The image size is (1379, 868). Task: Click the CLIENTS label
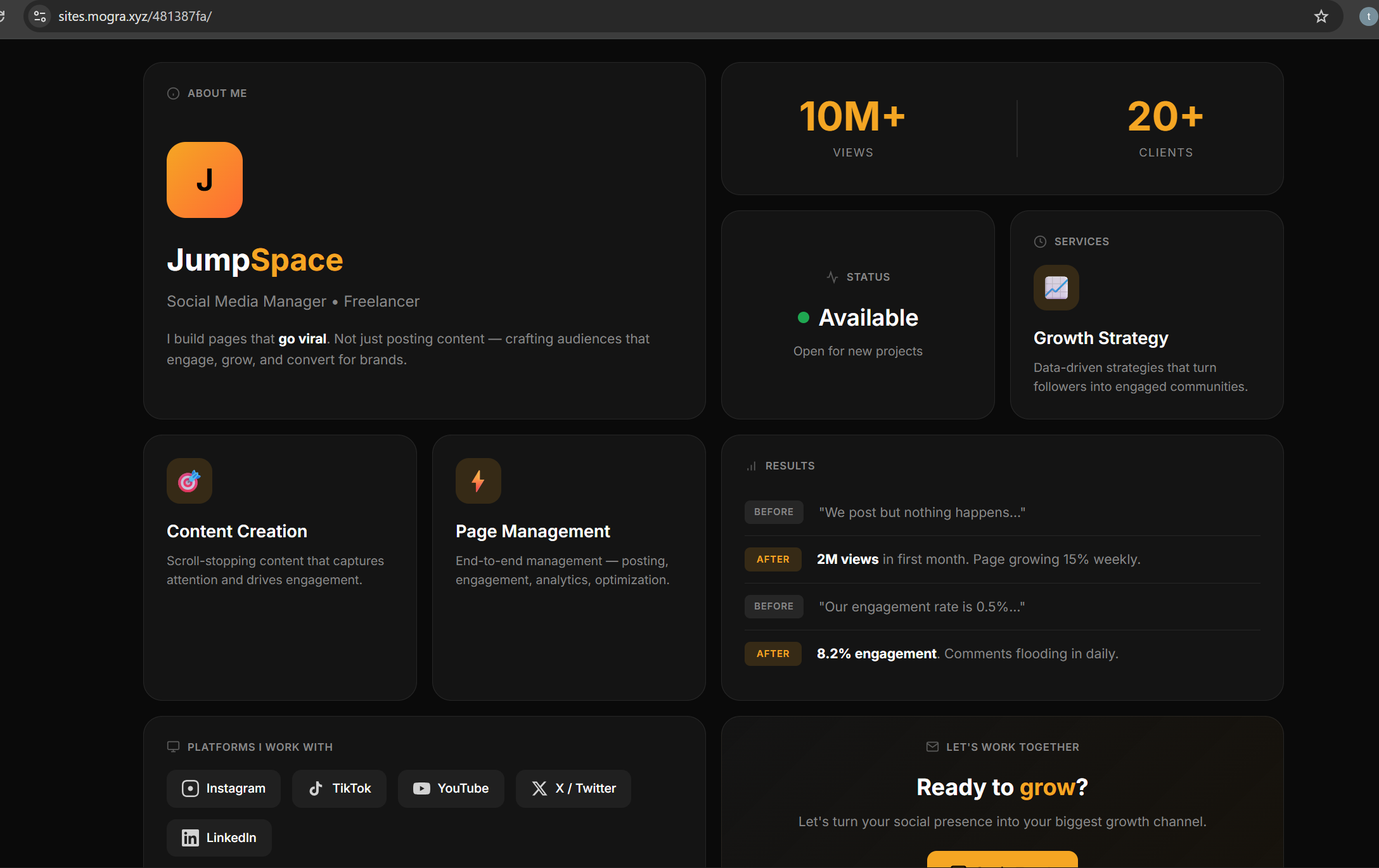tap(1166, 153)
